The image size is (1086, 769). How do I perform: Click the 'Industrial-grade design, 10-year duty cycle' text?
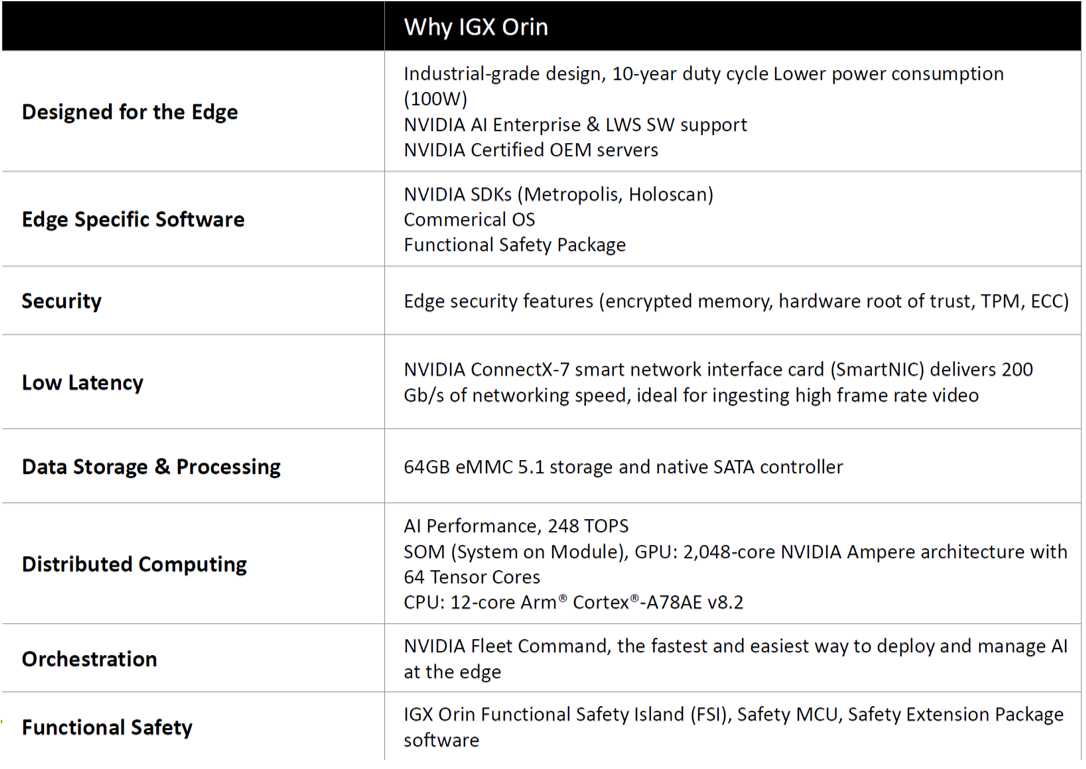pos(585,73)
